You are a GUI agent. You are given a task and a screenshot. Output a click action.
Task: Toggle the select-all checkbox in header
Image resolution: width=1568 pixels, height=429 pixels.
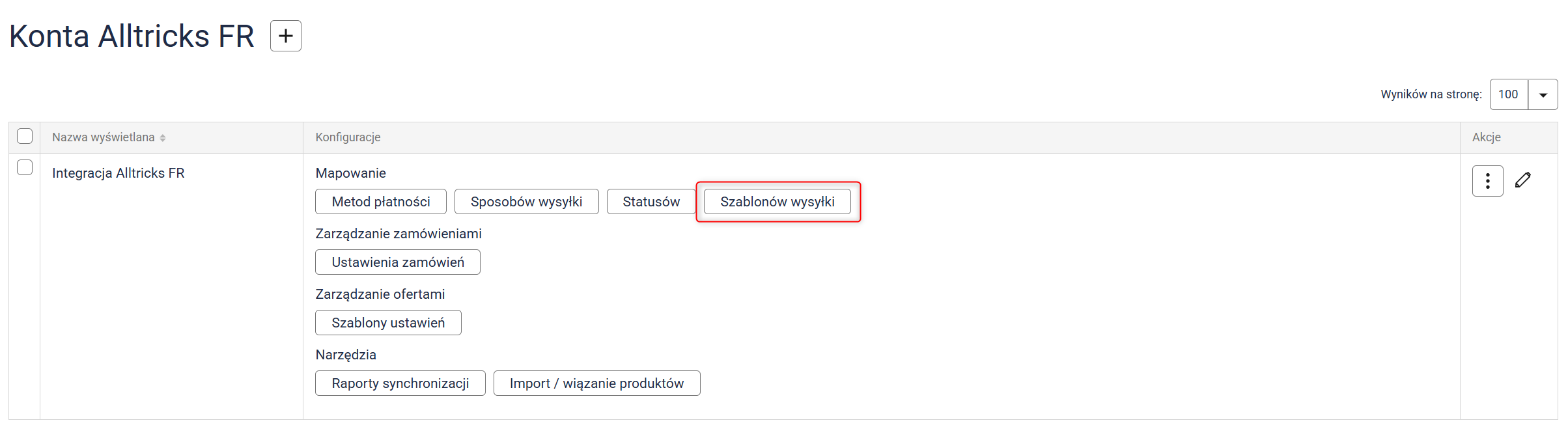(25, 136)
